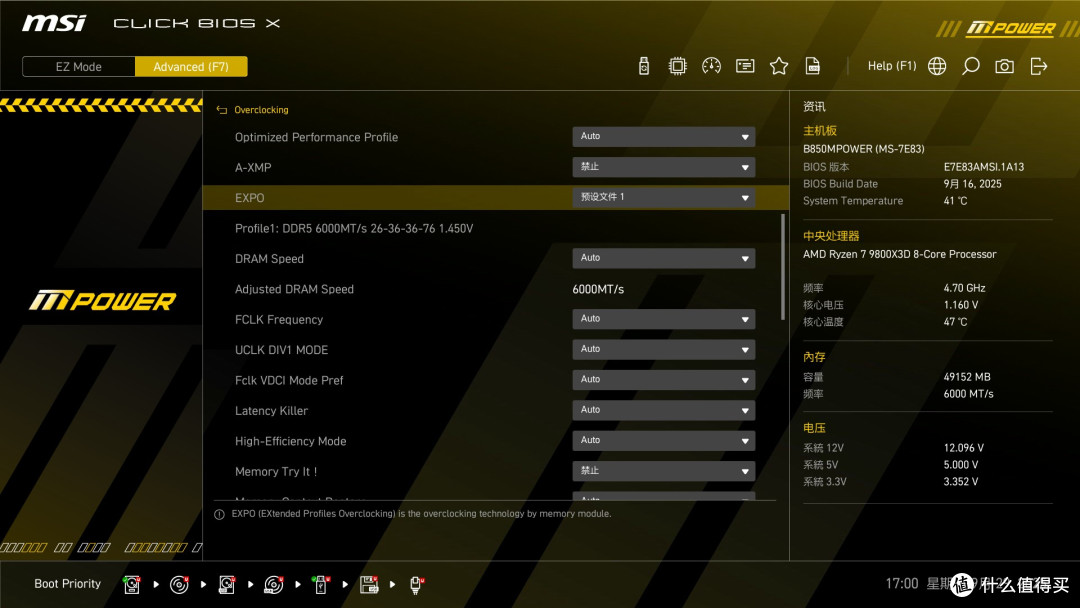The height and width of the screenshot is (608, 1080).
Task: Take a screenshot with camera icon
Action: click(1004, 66)
